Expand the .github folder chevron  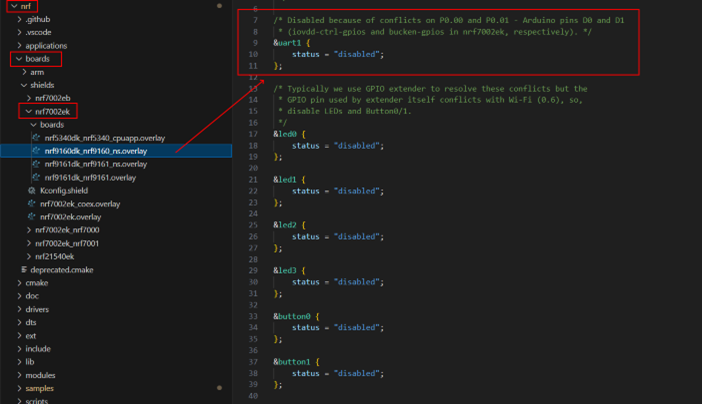coord(19,19)
